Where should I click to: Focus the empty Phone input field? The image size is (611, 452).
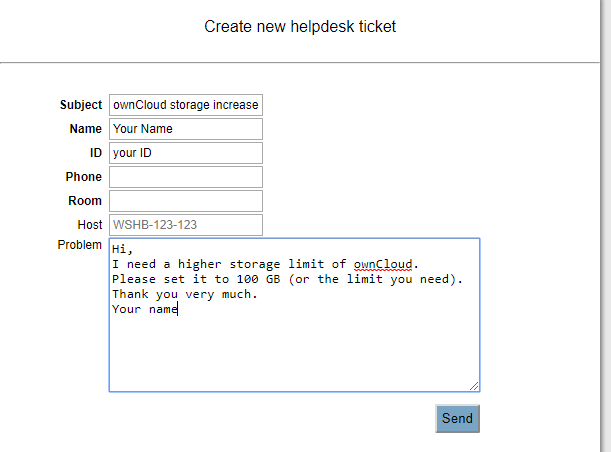[x=186, y=177]
